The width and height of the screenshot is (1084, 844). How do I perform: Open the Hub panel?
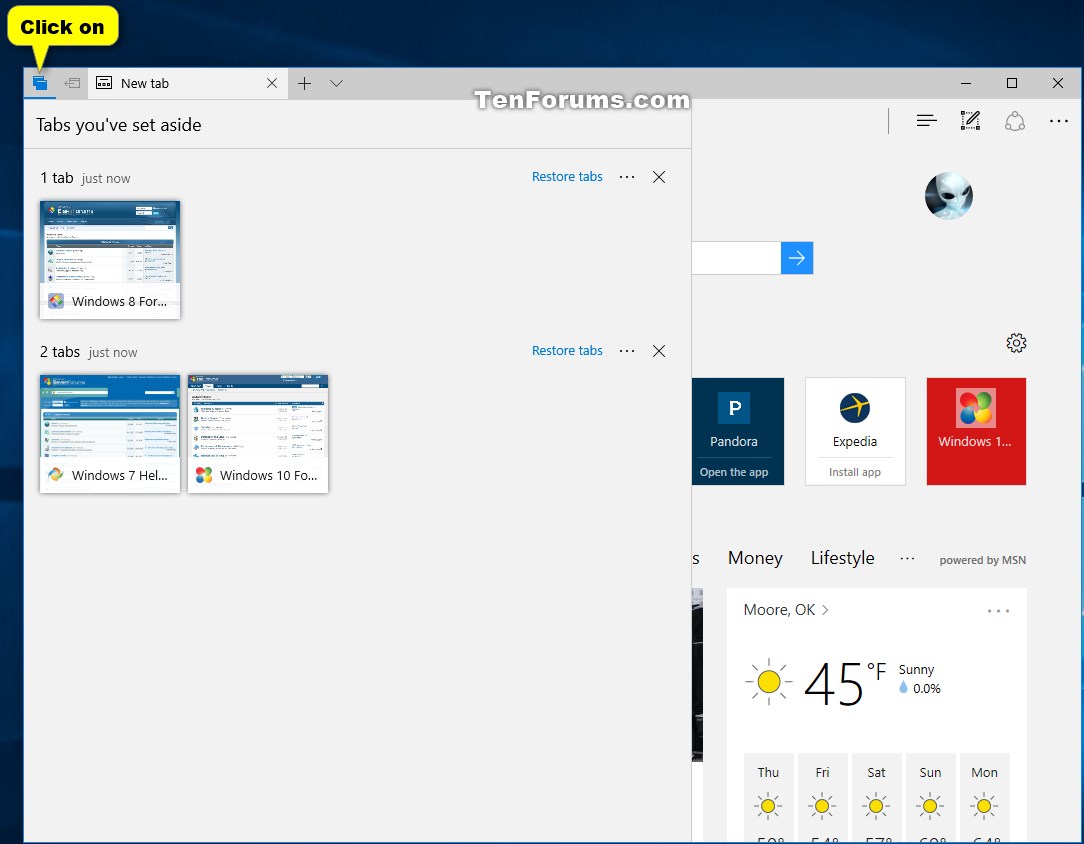[927, 120]
